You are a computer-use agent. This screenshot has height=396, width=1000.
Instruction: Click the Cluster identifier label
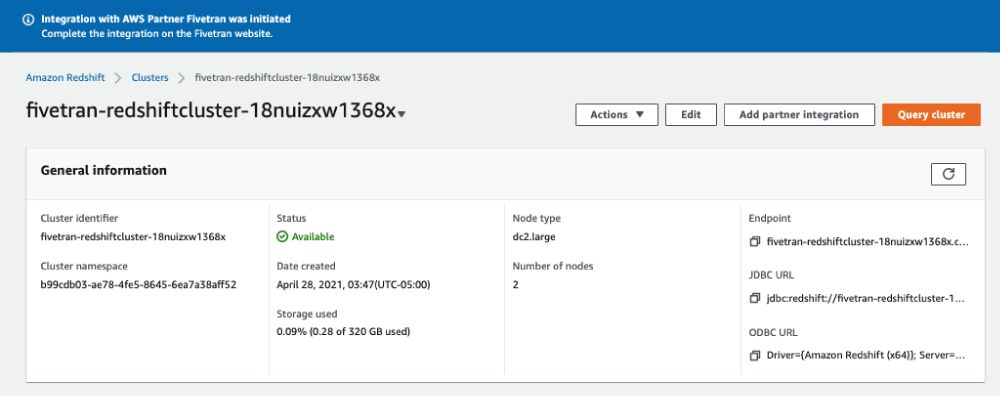tap(79, 218)
